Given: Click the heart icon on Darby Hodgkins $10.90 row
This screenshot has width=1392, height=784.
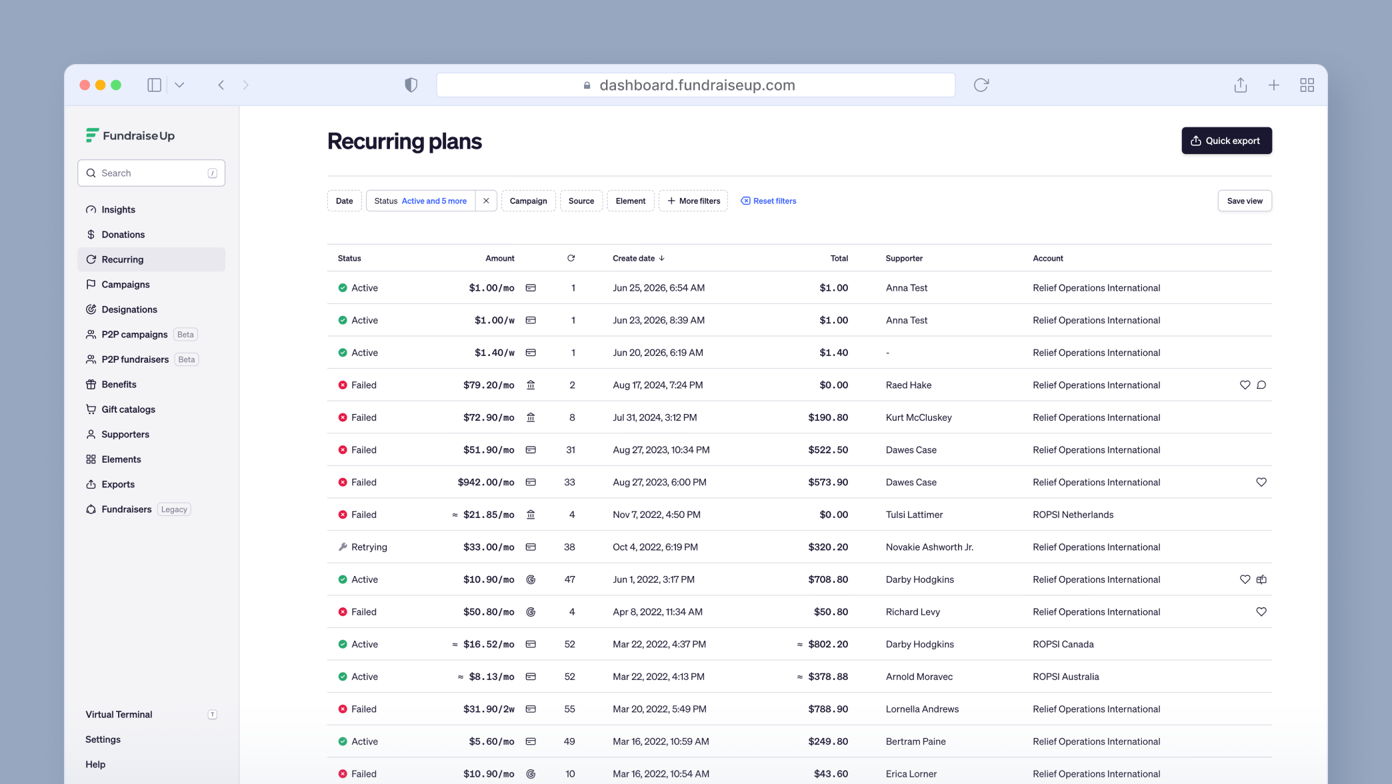Looking at the screenshot, I should tap(1245, 579).
